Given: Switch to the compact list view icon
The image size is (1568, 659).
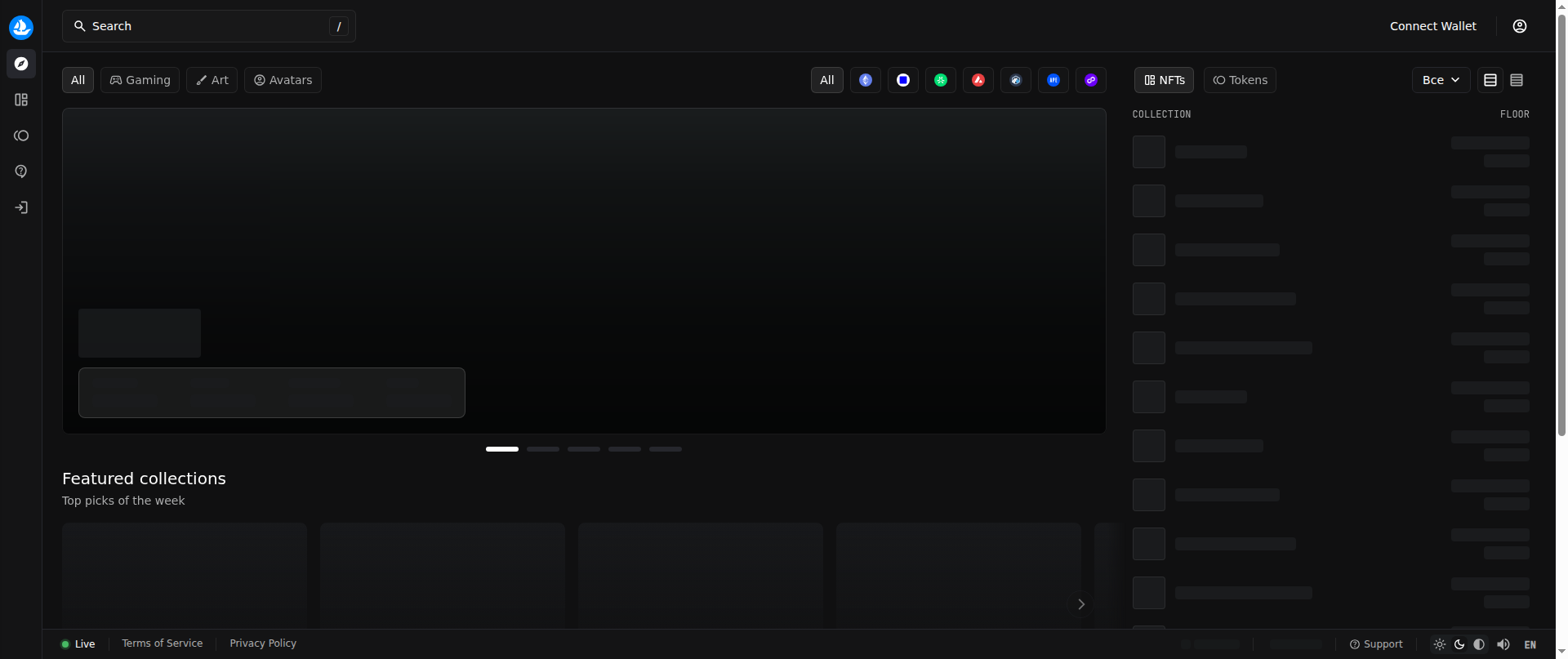Looking at the screenshot, I should (1517, 80).
